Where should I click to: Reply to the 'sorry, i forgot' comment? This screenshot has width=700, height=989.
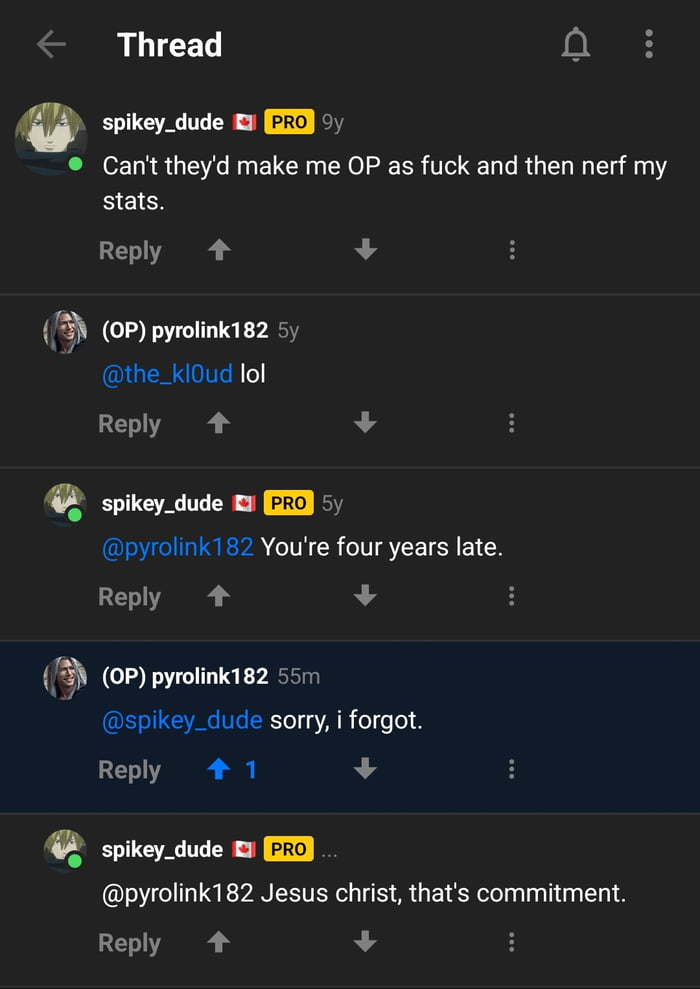click(x=129, y=769)
